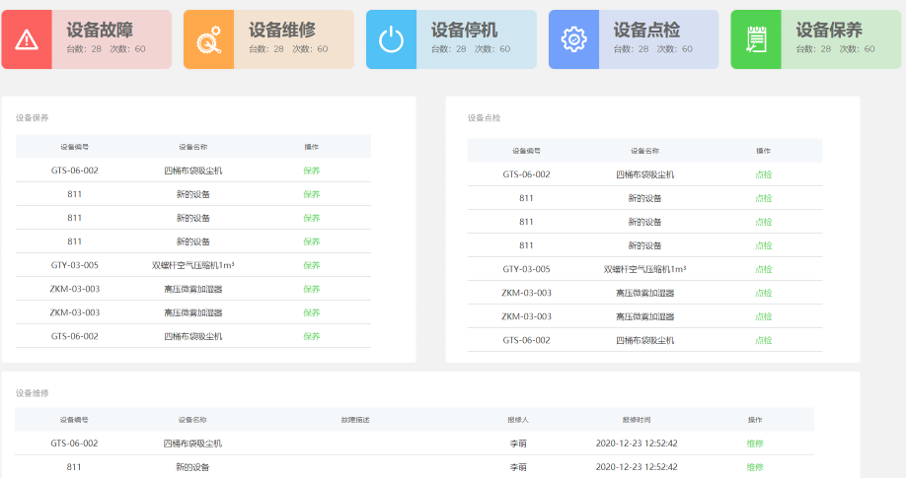The height and width of the screenshot is (478, 906).
Task: Click 维修 link for GTS-06-002 repair row
Action: (755, 443)
